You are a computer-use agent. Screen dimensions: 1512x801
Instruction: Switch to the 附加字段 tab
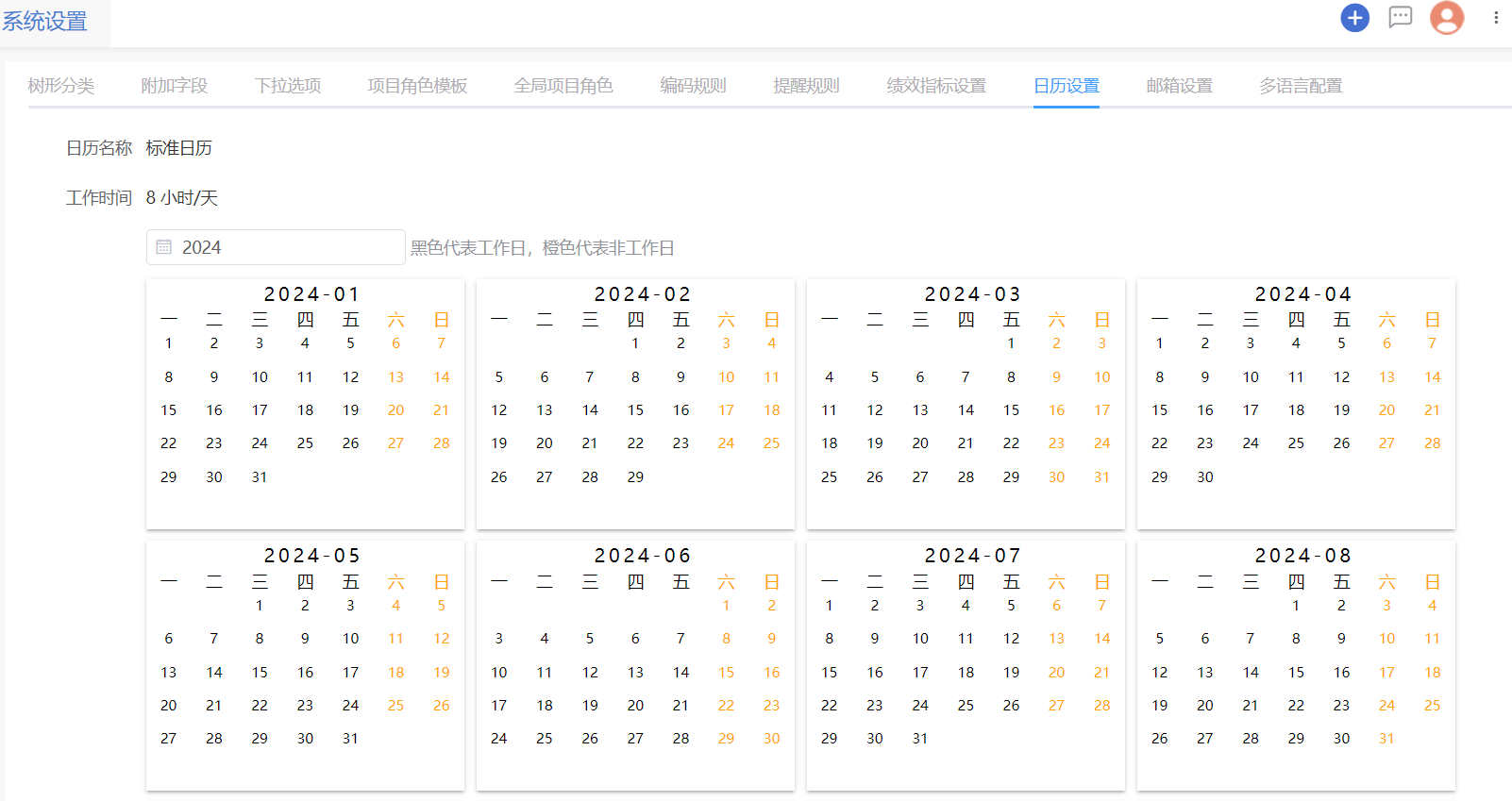175,86
